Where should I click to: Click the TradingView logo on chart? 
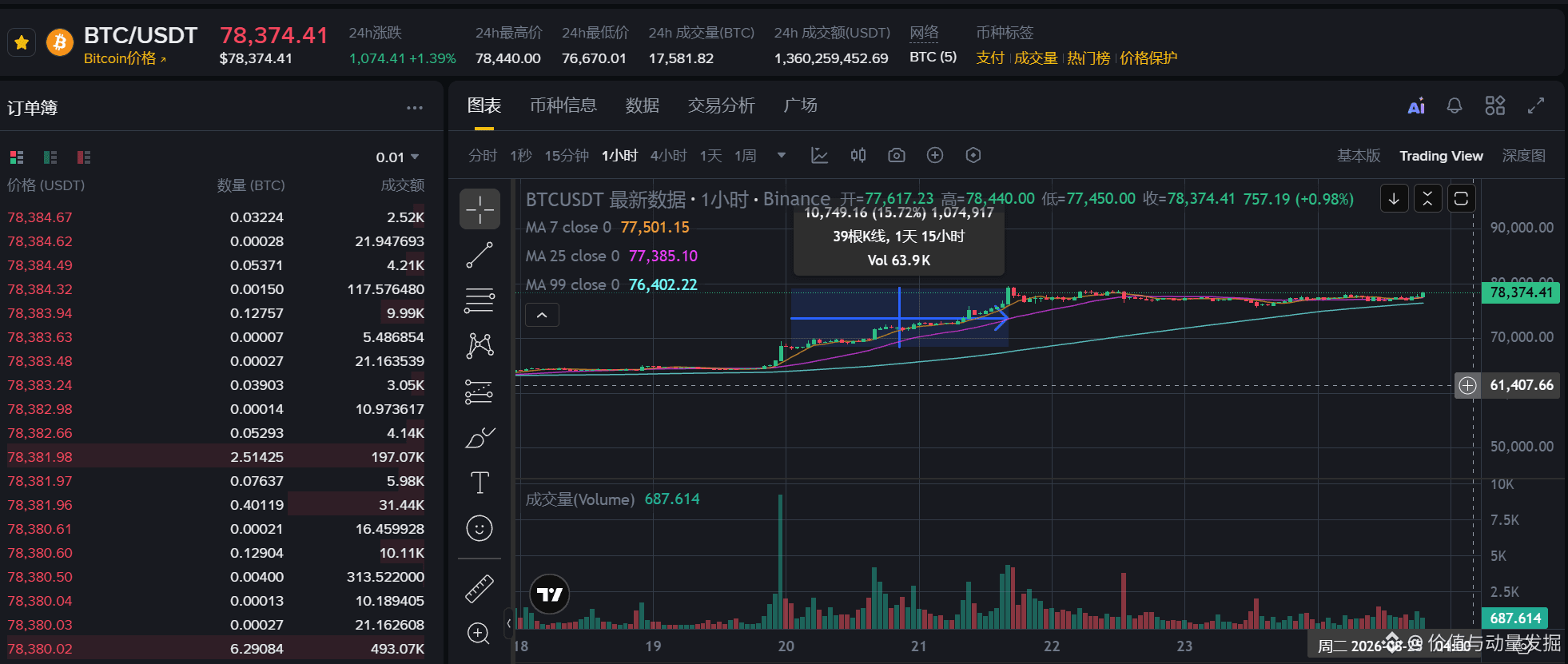click(x=550, y=594)
